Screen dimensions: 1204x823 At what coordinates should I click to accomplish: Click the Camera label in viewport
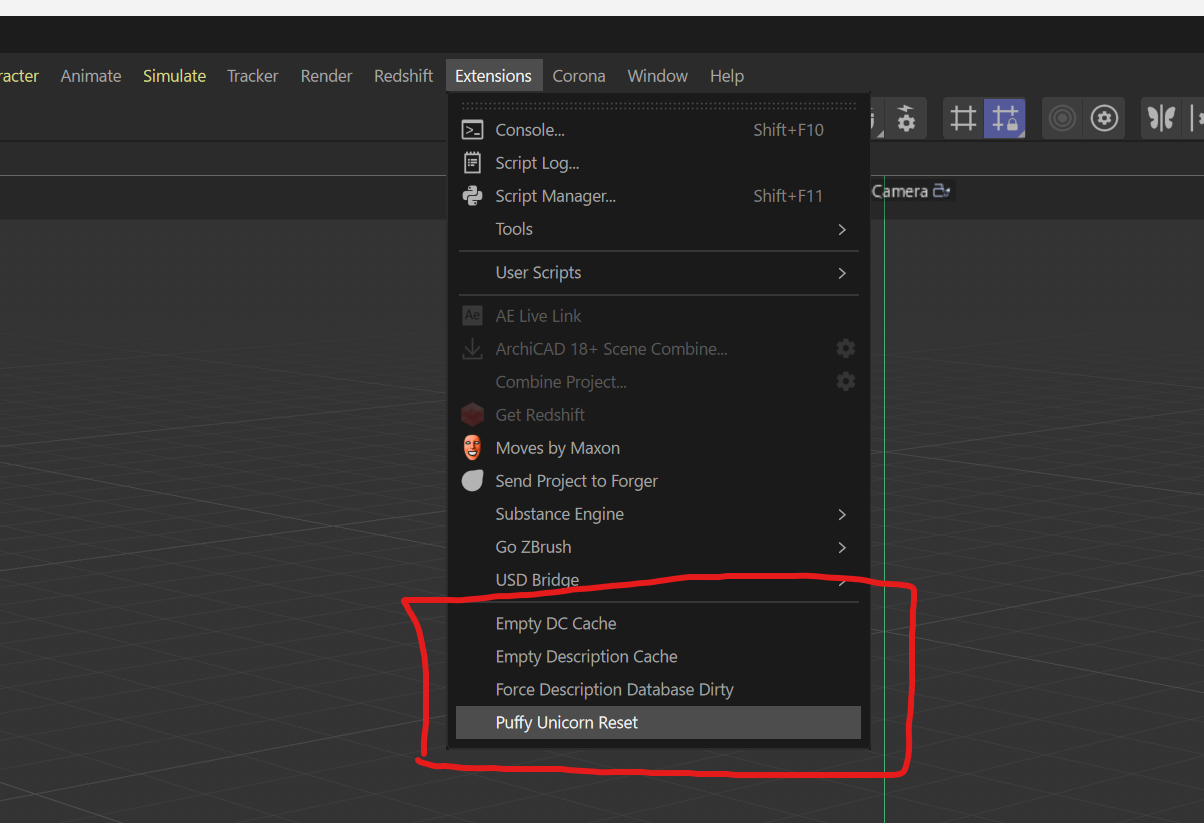coord(900,191)
